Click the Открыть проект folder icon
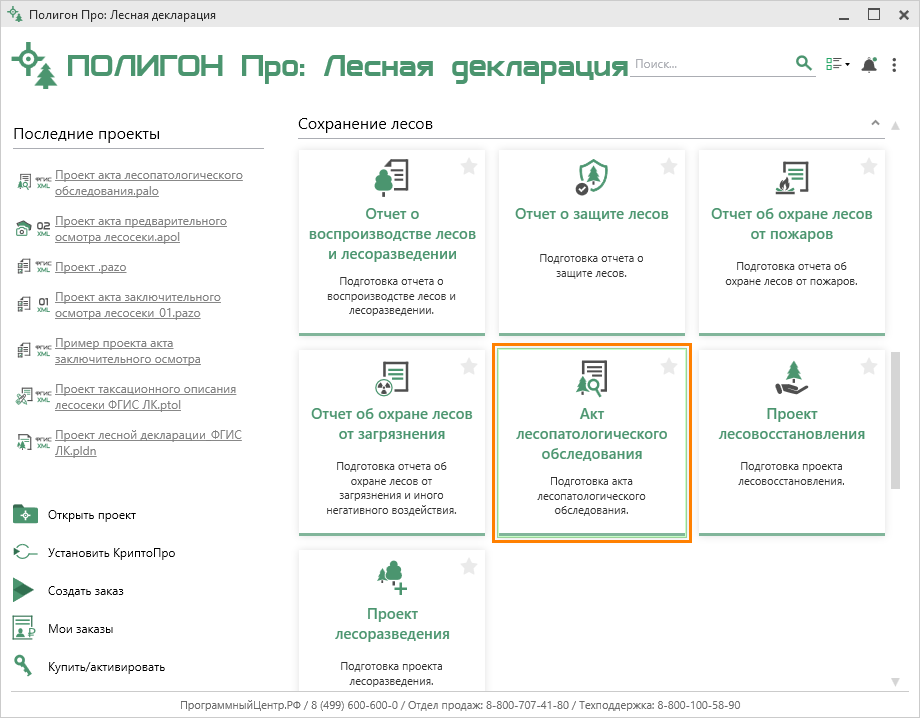Image resolution: width=920 pixels, height=718 pixels. pyautogui.click(x=25, y=514)
